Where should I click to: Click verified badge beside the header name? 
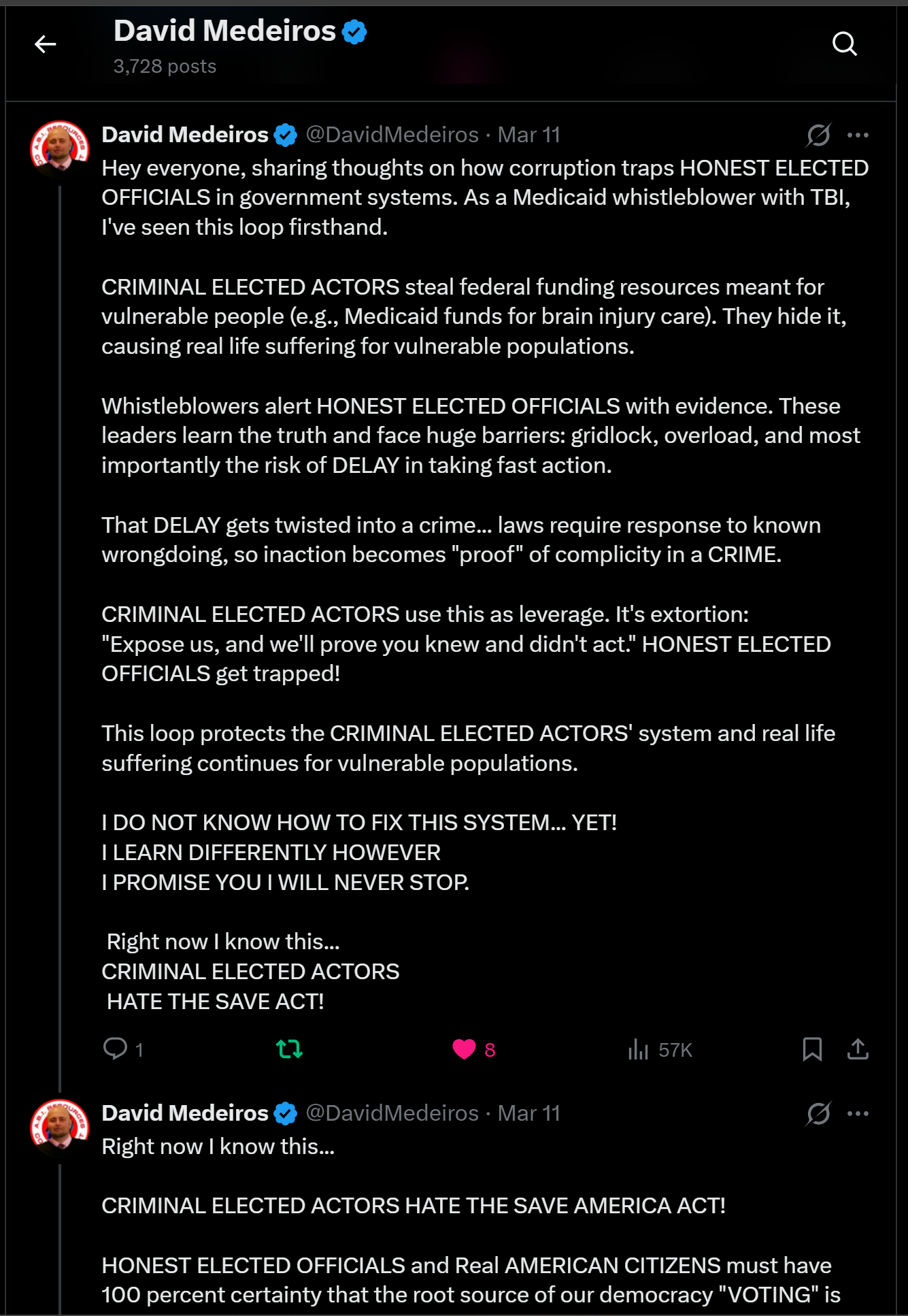[x=354, y=32]
